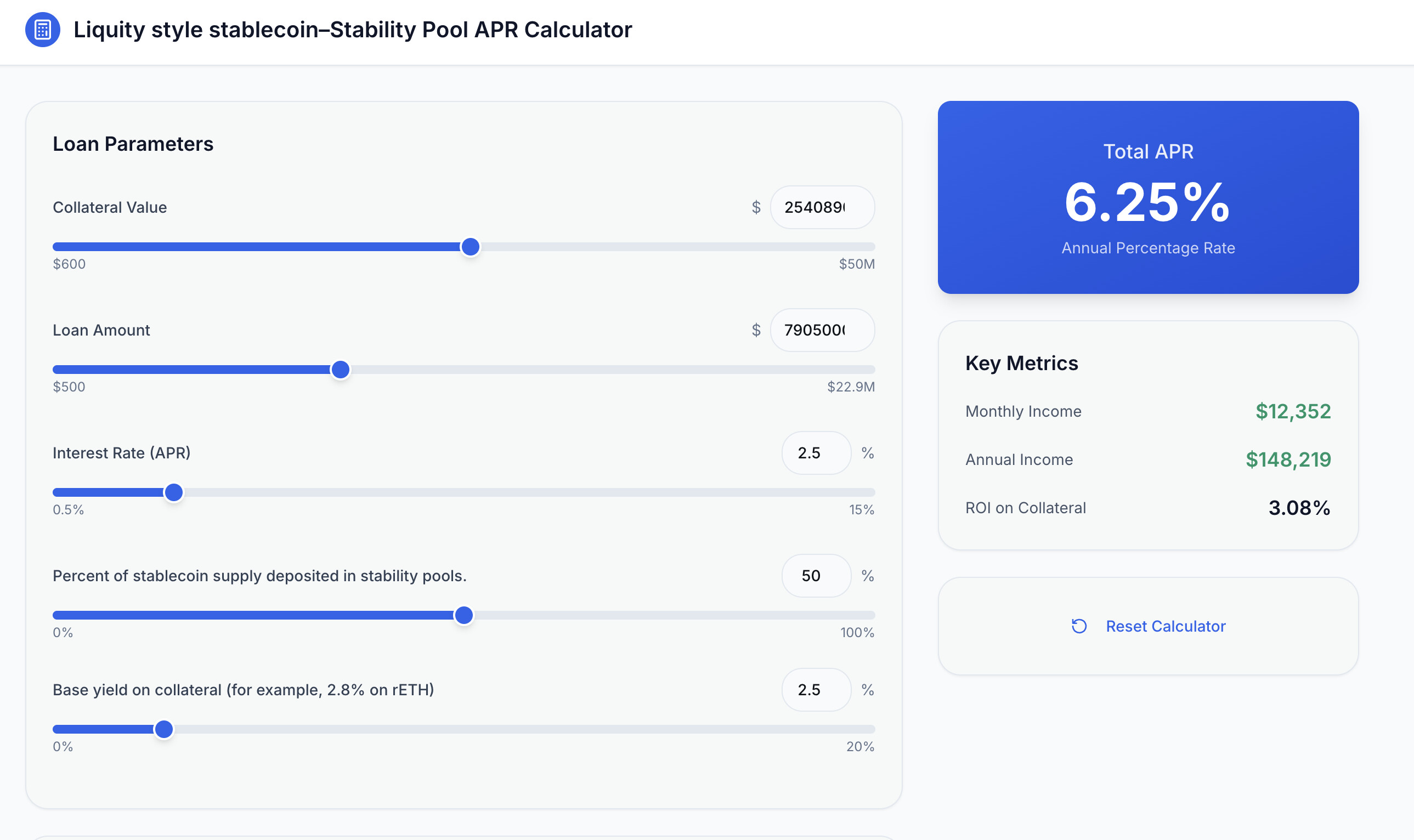Click the Loan Amount slider handle
This screenshot has width=1414, height=840.
(340, 370)
